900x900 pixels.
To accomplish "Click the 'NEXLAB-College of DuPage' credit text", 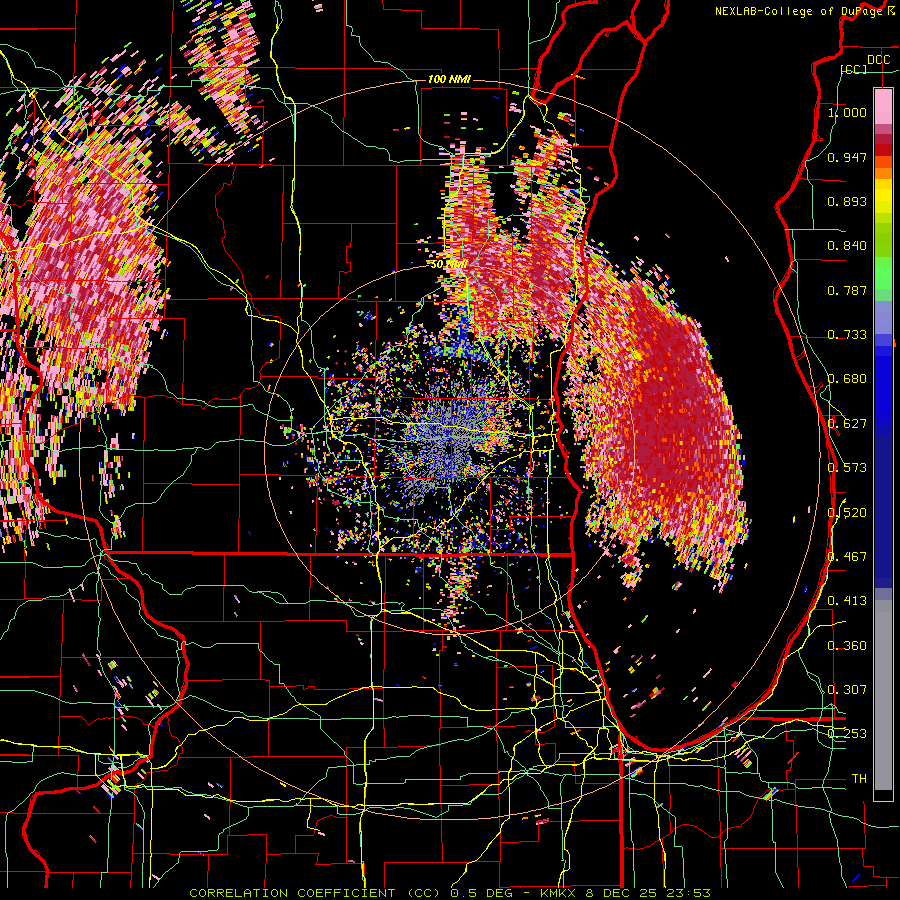I will coord(800,11).
